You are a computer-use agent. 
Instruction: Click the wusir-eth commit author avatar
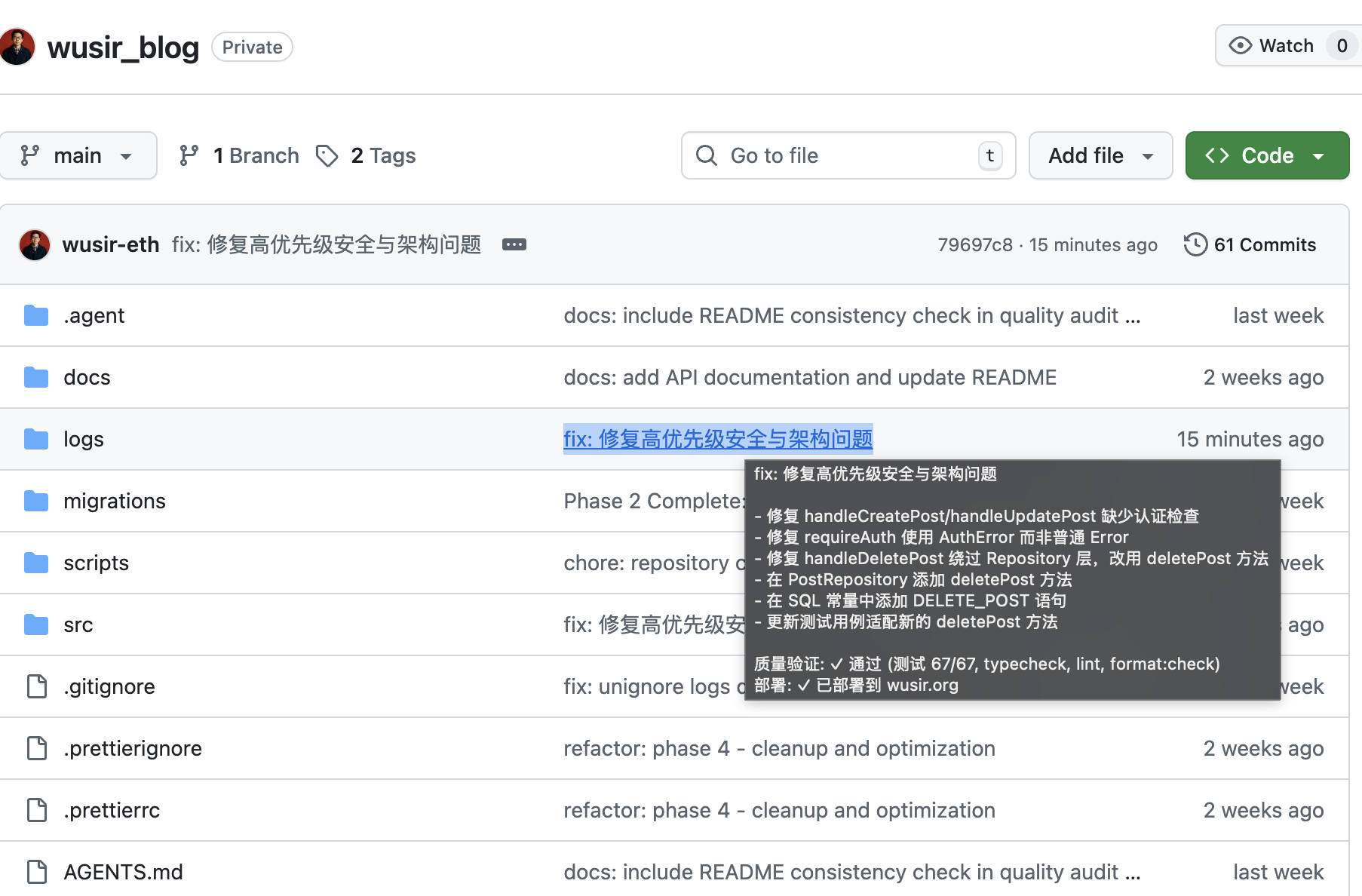point(35,244)
